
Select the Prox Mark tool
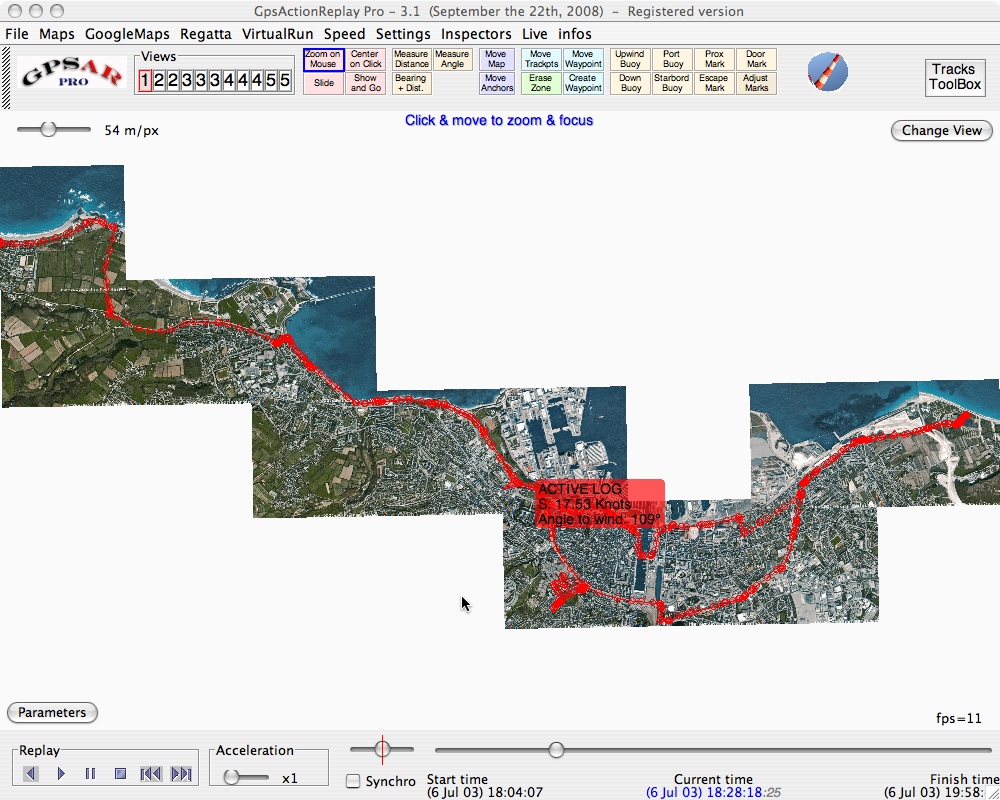pyautogui.click(x=714, y=59)
